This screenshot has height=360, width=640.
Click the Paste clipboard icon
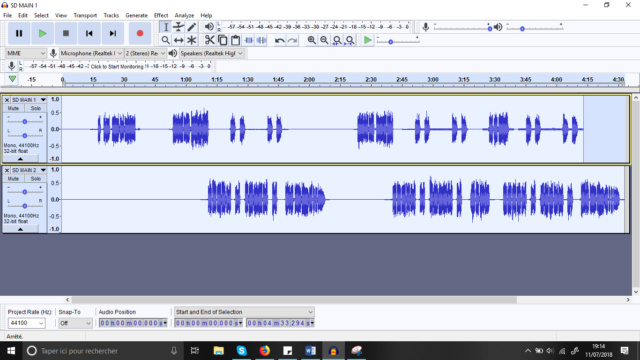(x=236, y=40)
